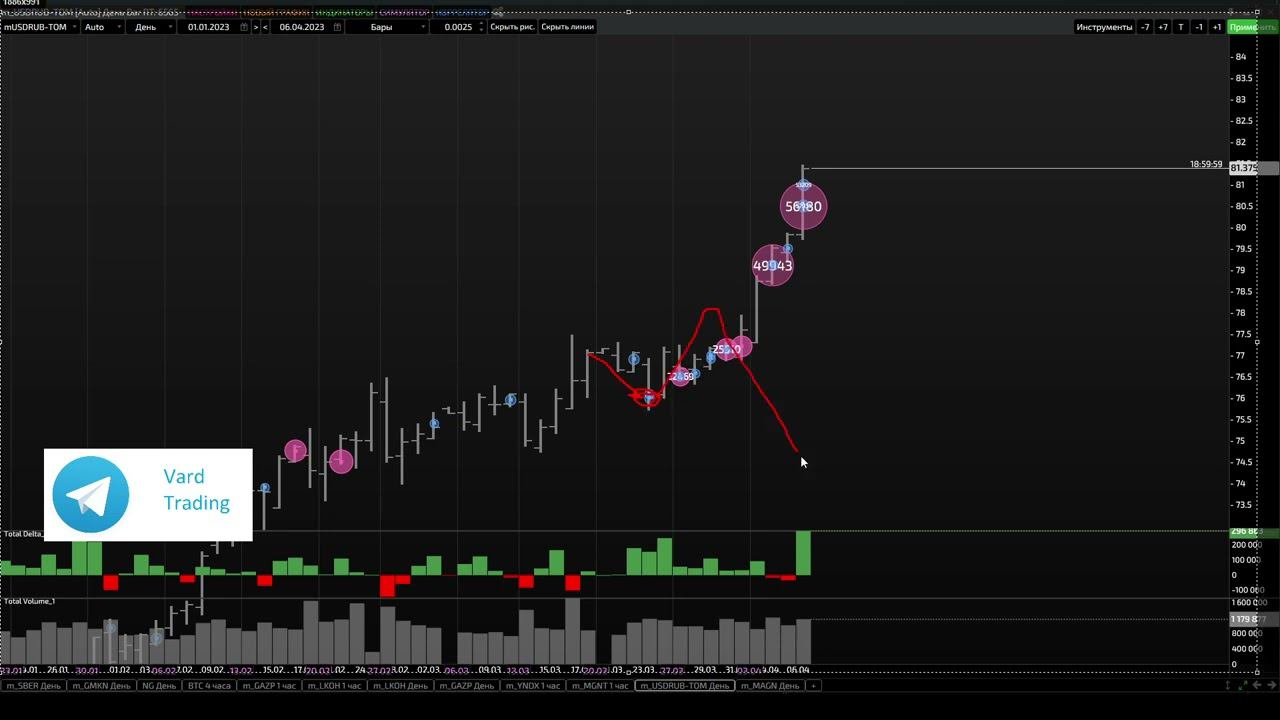Switch to the m_YNDX 1 час tab
1280x720 pixels.
533,686
